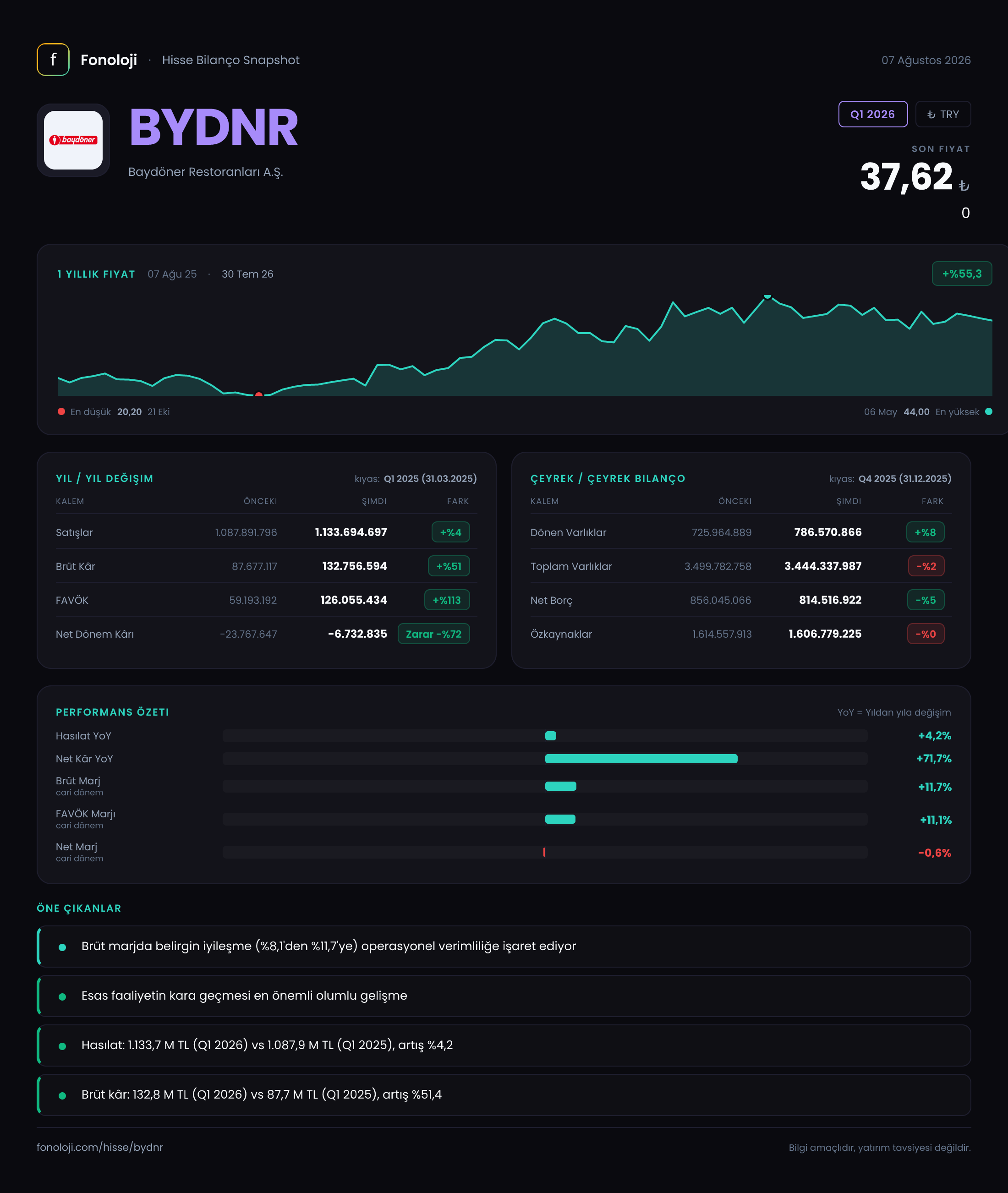Screen dimensions: 1008x1193
Task: Click the Satışlar +%4 change badge
Action: point(450,532)
